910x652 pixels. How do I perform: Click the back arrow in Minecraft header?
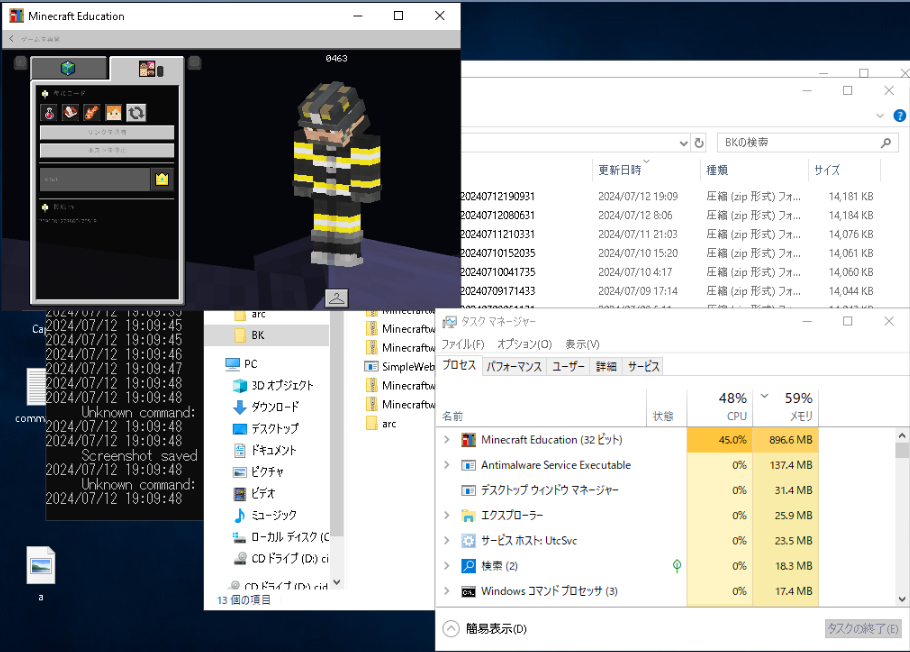pos(11,39)
